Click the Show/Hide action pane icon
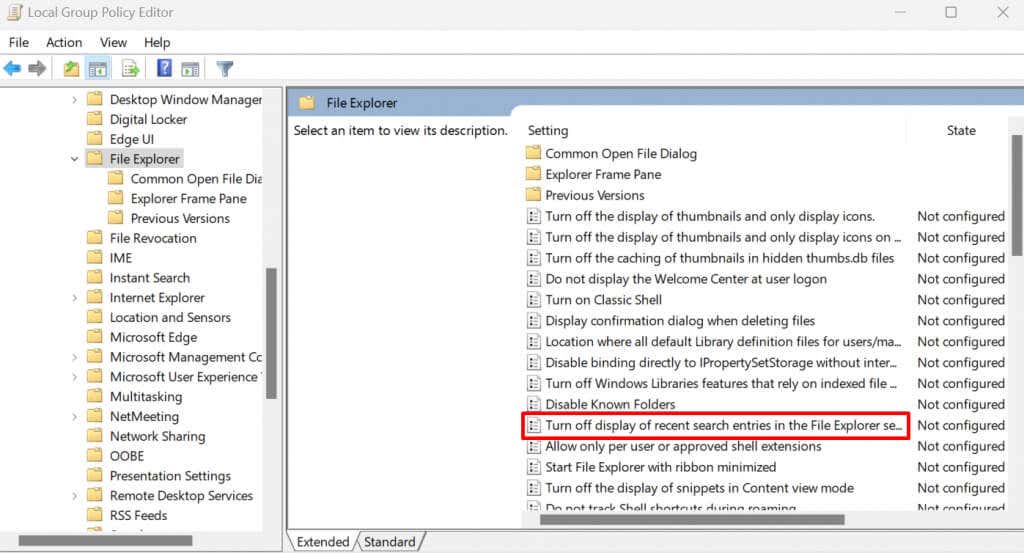This screenshot has width=1024, height=553. 190,68
